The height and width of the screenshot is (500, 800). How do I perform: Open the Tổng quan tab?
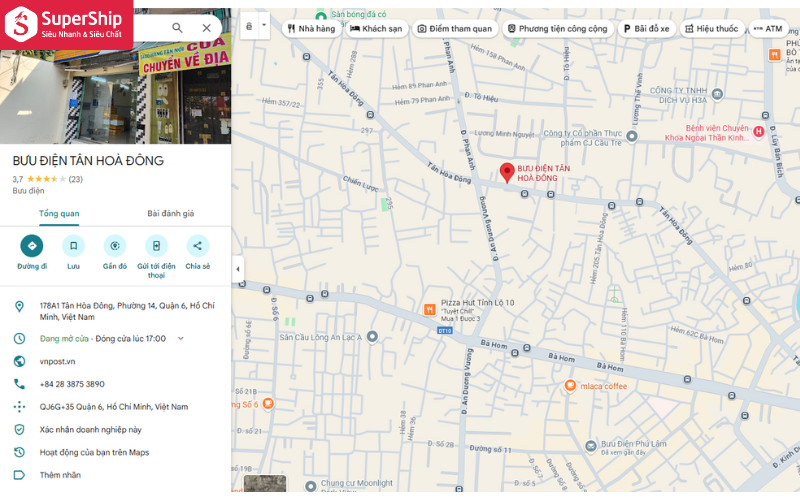click(59, 213)
